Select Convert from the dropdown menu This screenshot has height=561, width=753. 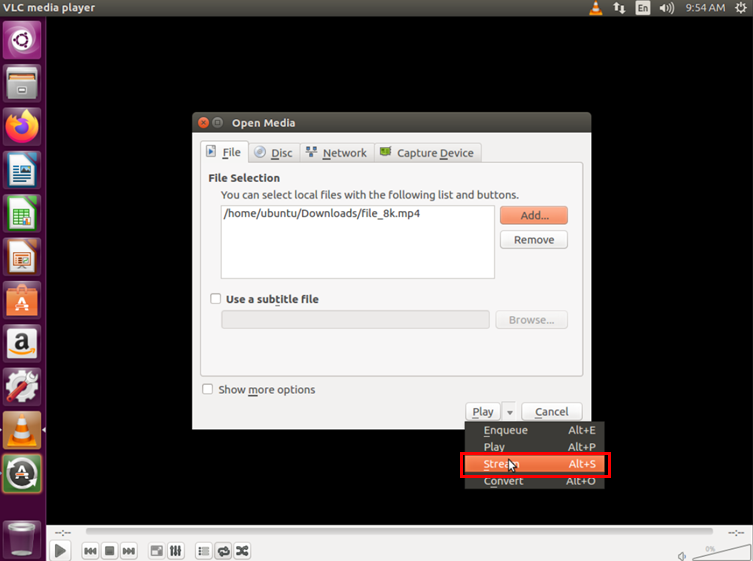(x=534, y=481)
